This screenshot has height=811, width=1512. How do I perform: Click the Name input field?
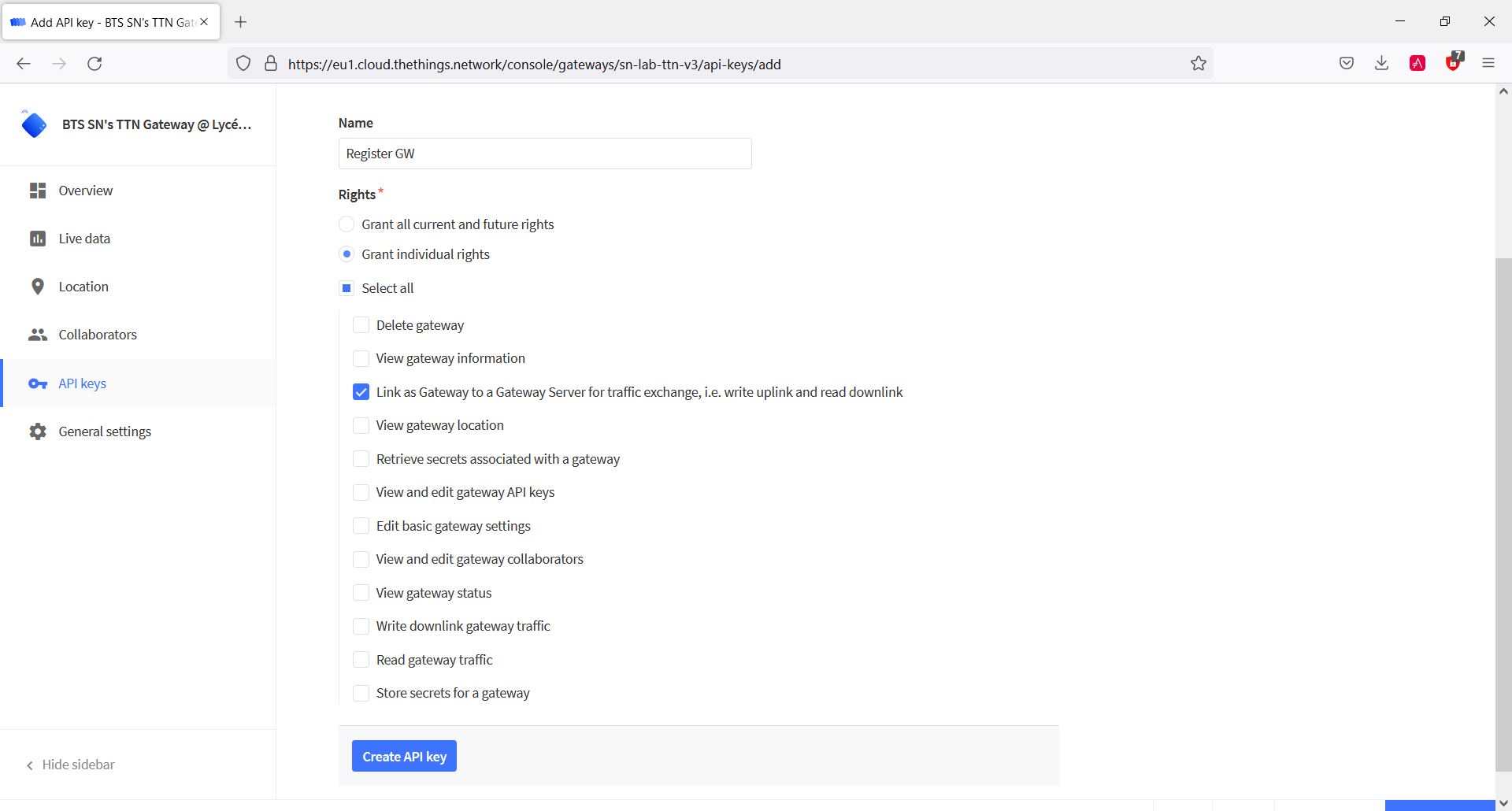[545, 154]
